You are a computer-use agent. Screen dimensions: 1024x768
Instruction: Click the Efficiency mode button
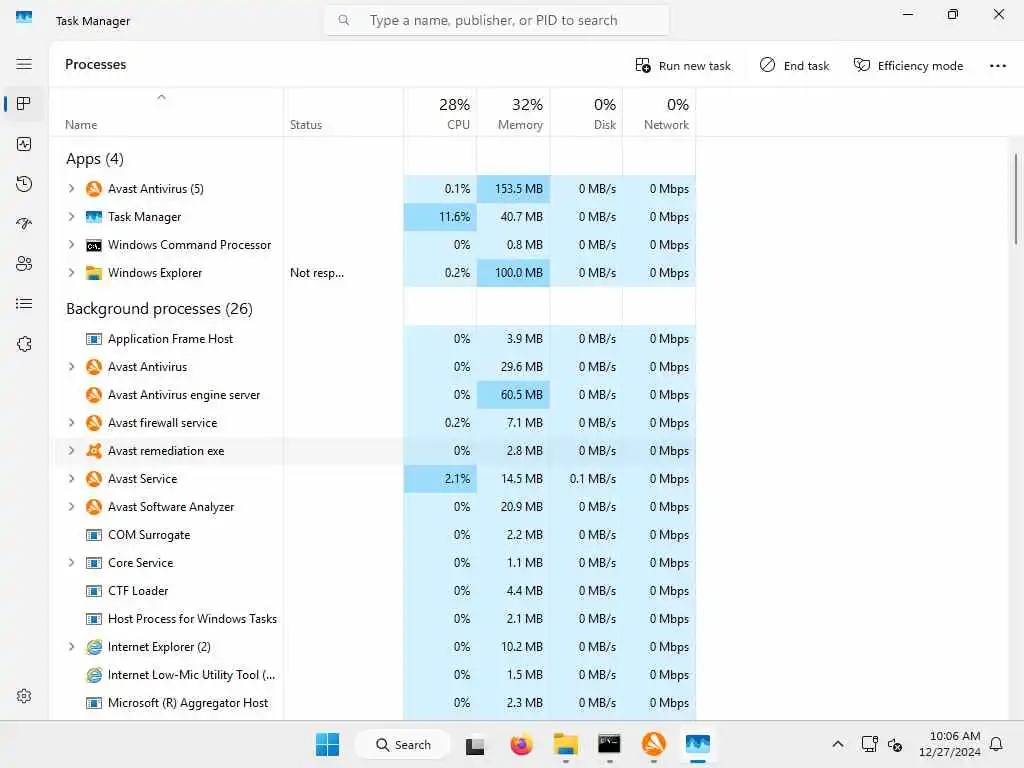[x=908, y=65]
